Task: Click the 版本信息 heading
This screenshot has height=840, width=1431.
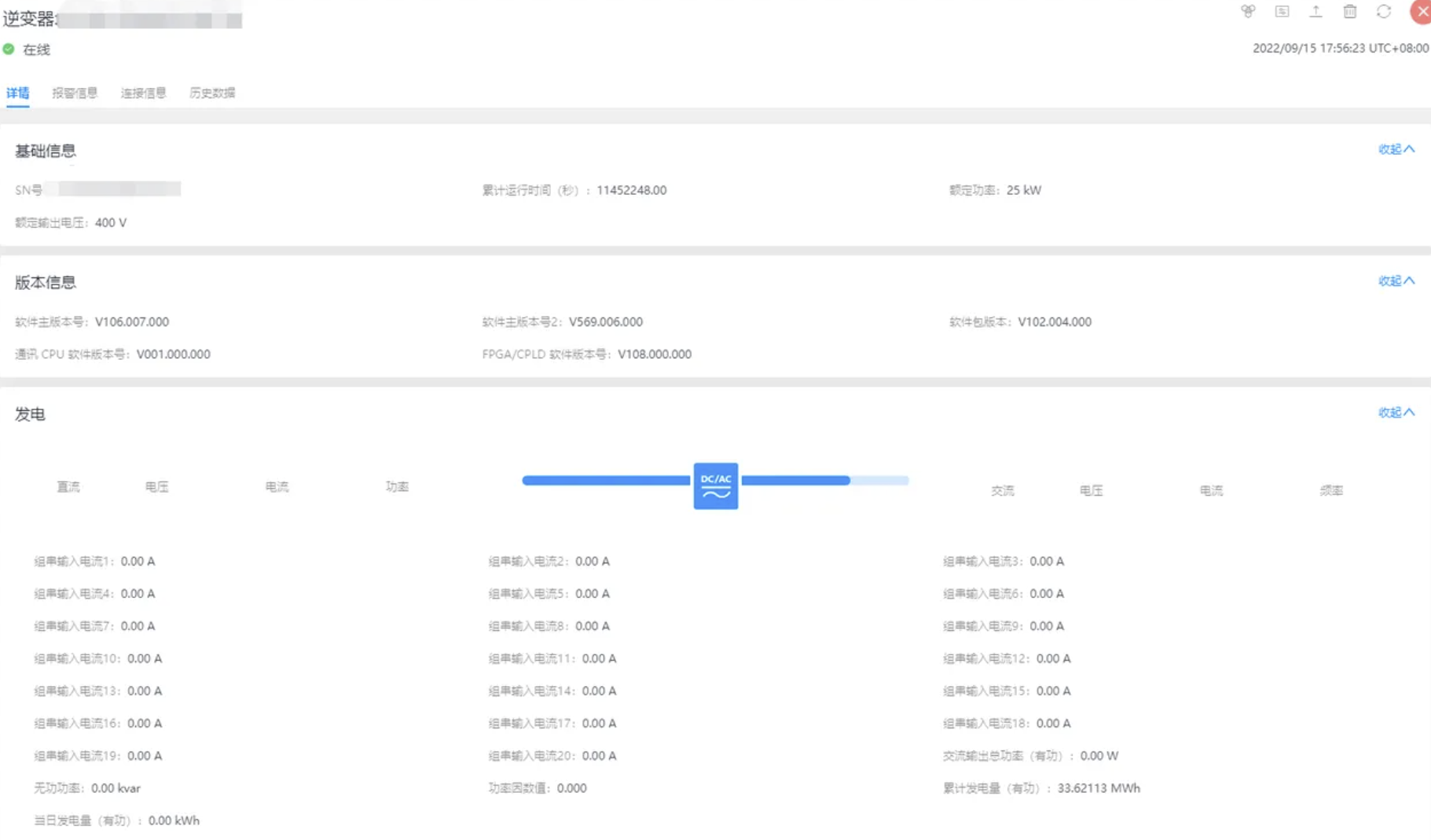Action: tap(46, 282)
